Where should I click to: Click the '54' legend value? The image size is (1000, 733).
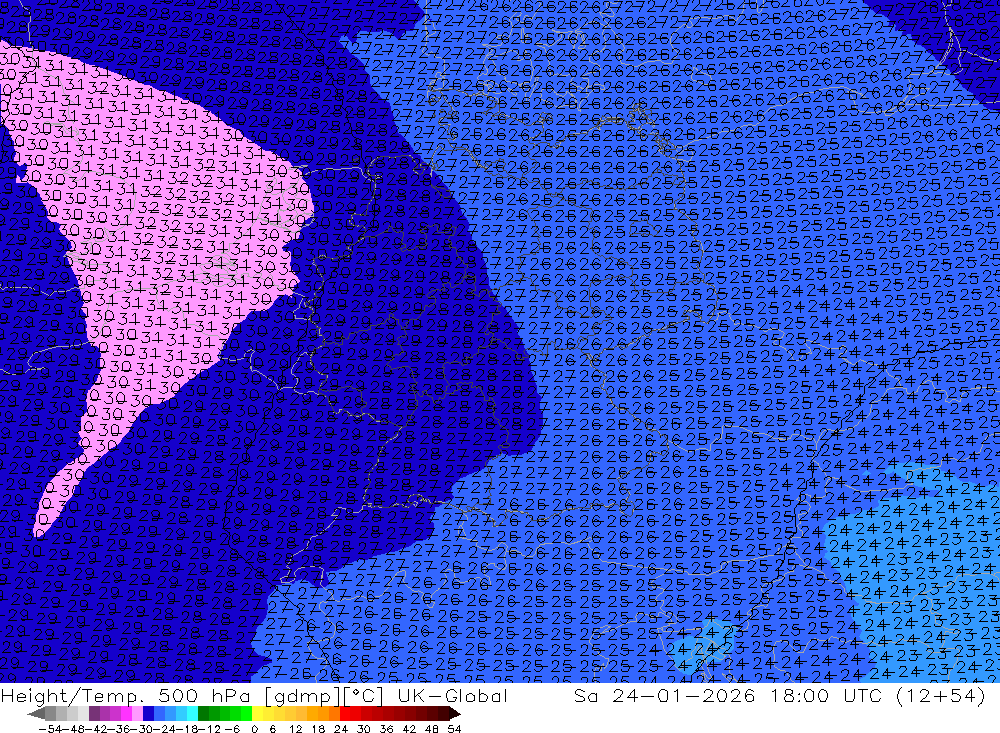[x=454, y=729]
